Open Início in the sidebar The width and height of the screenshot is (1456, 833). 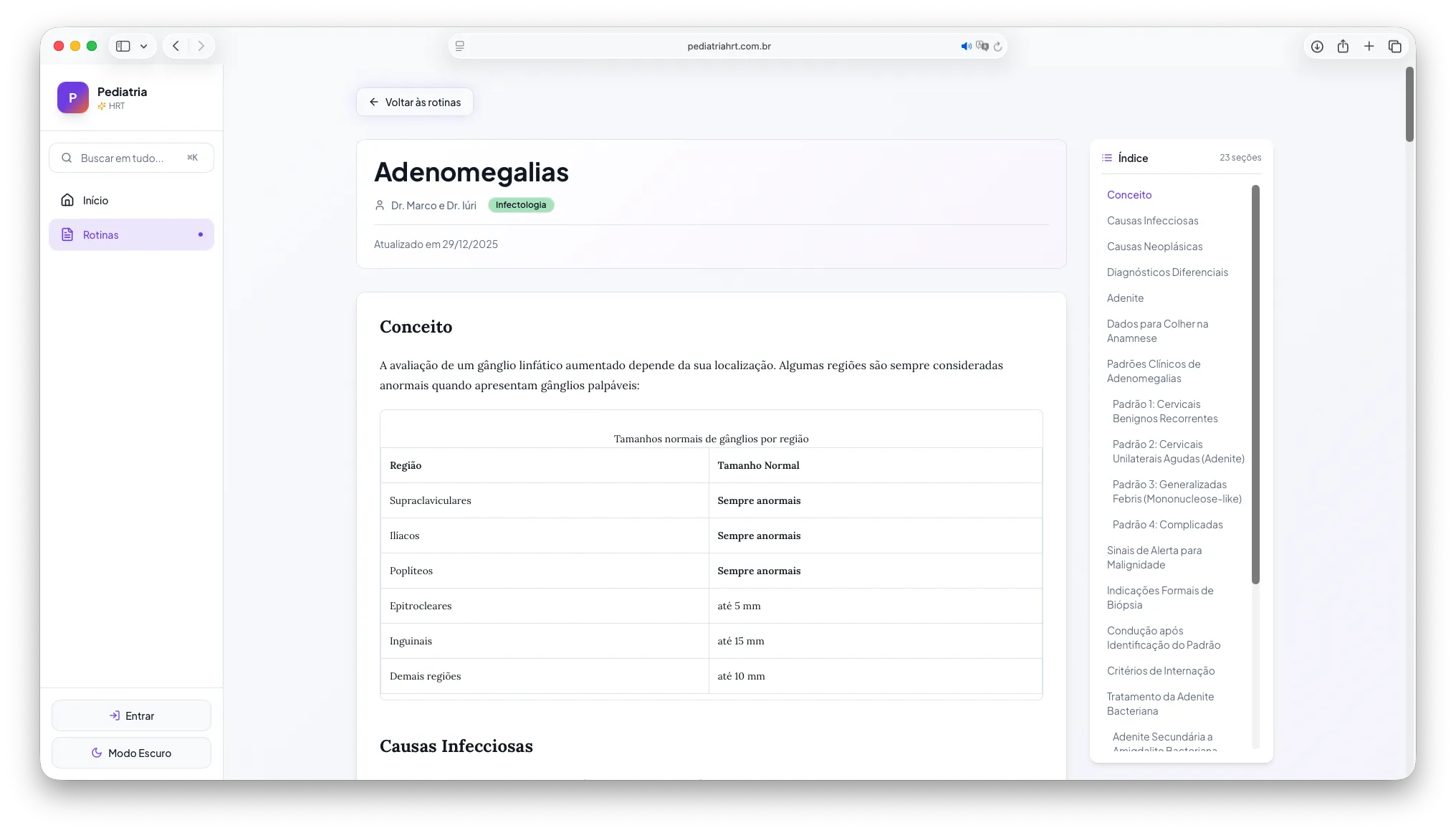pyautogui.click(x=95, y=200)
